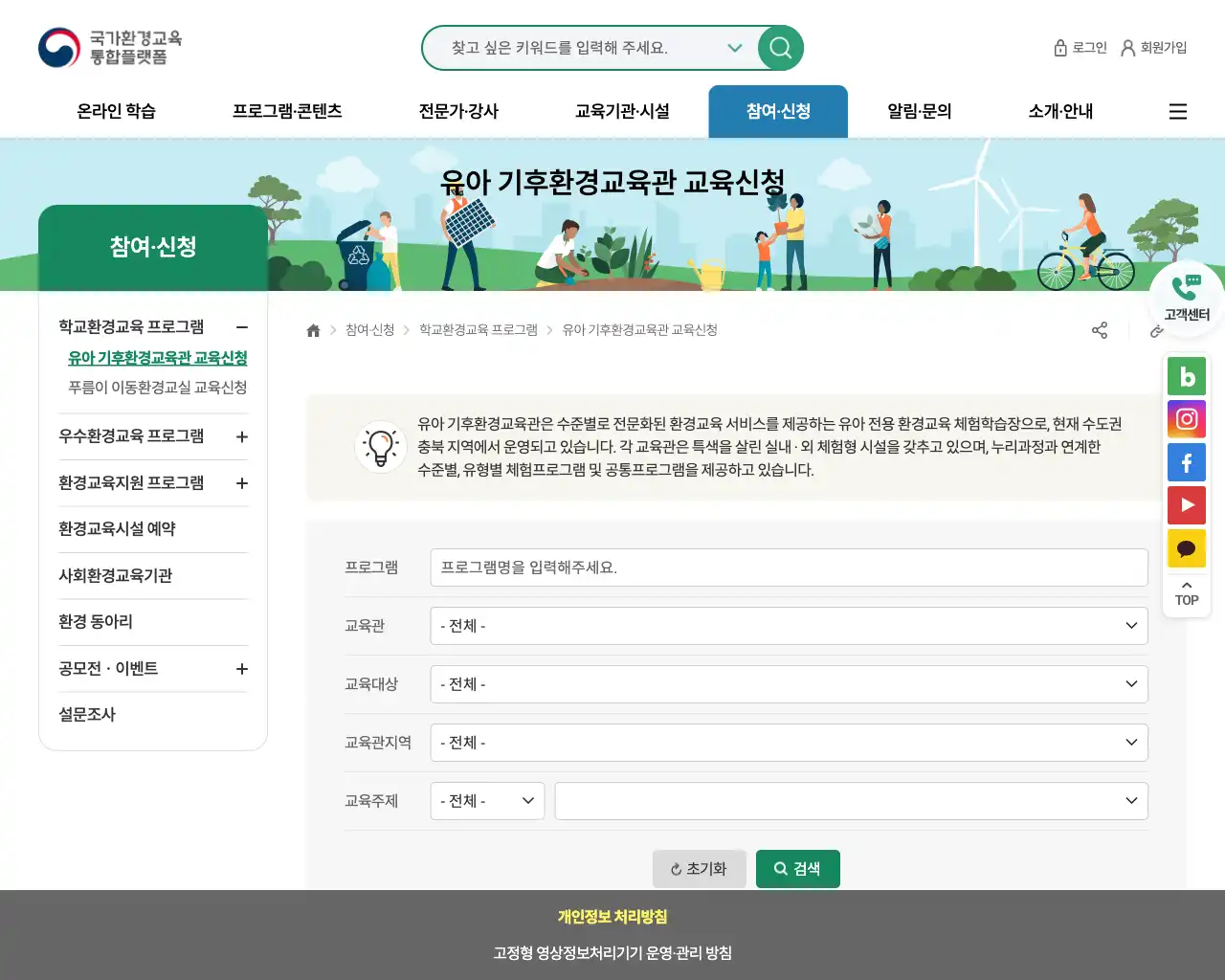The height and width of the screenshot is (980, 1225).
Task: Open the Naver blog icon
Action: pyautogui.click(x=1186, y=376)
